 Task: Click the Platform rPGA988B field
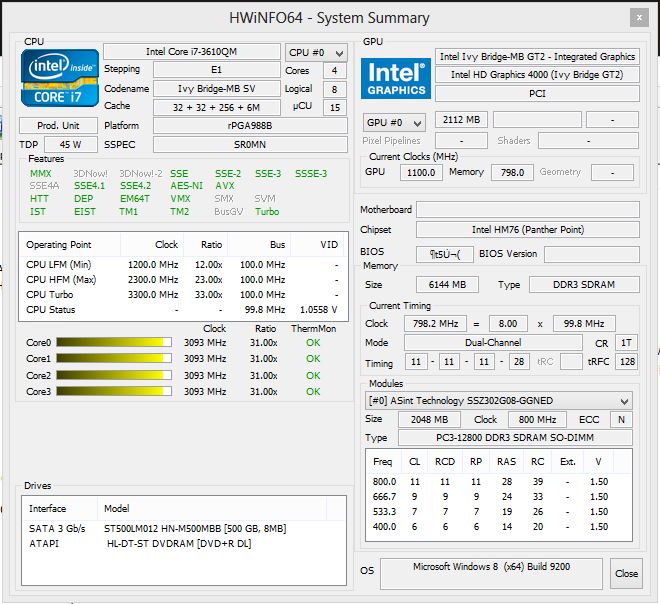pyautogui.click(x=250, y=125)
